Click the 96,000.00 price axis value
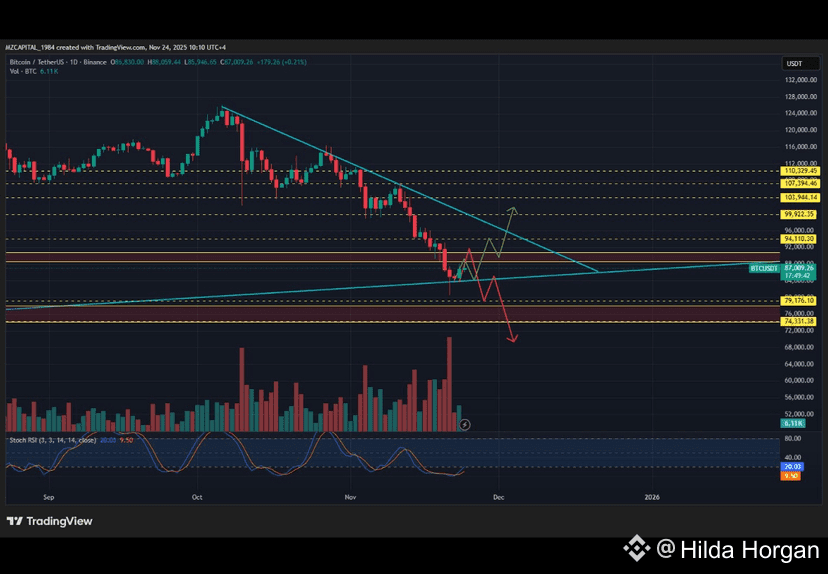This screenshot has width=828, height=574. pyautogui.click(x=801, y=230)
